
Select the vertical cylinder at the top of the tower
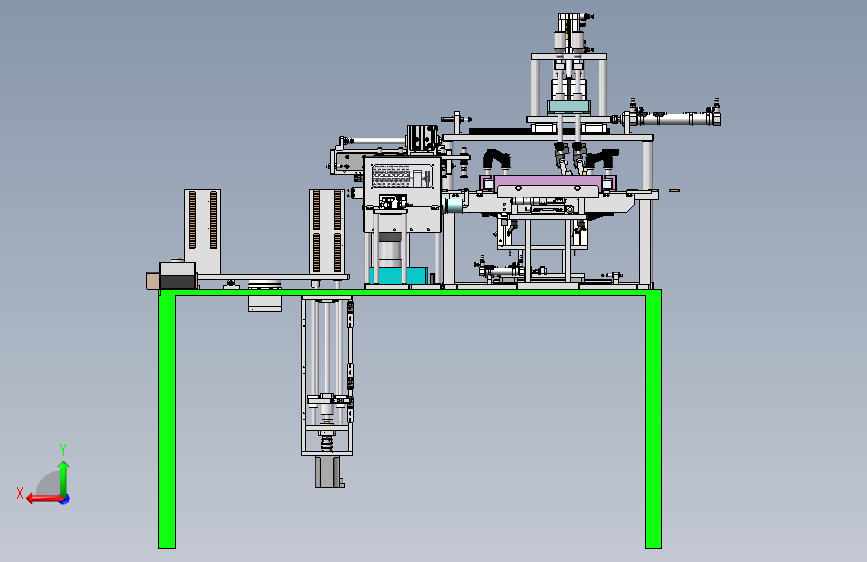(570, 32)
